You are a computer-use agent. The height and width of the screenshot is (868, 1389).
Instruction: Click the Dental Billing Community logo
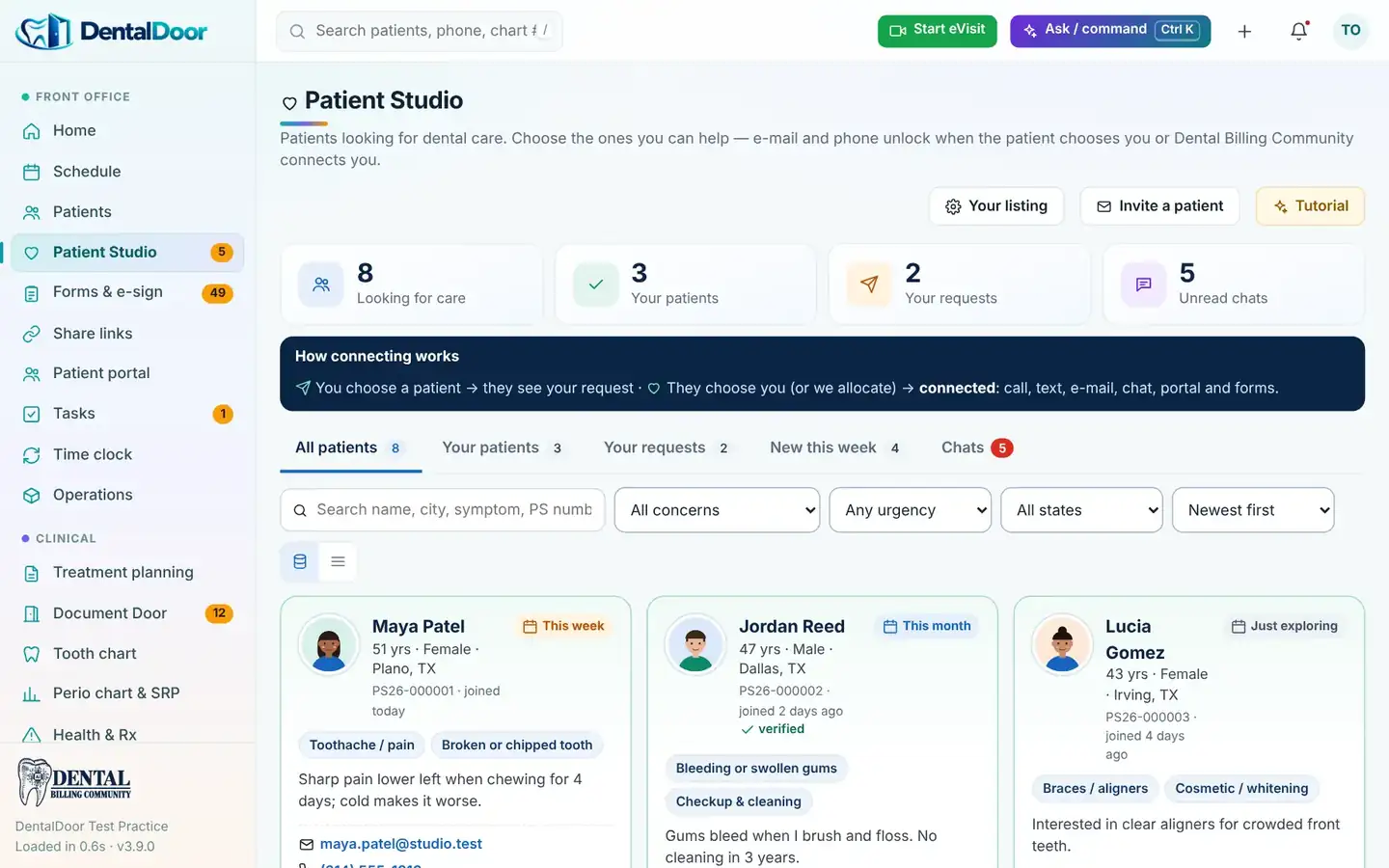point(74,782)
